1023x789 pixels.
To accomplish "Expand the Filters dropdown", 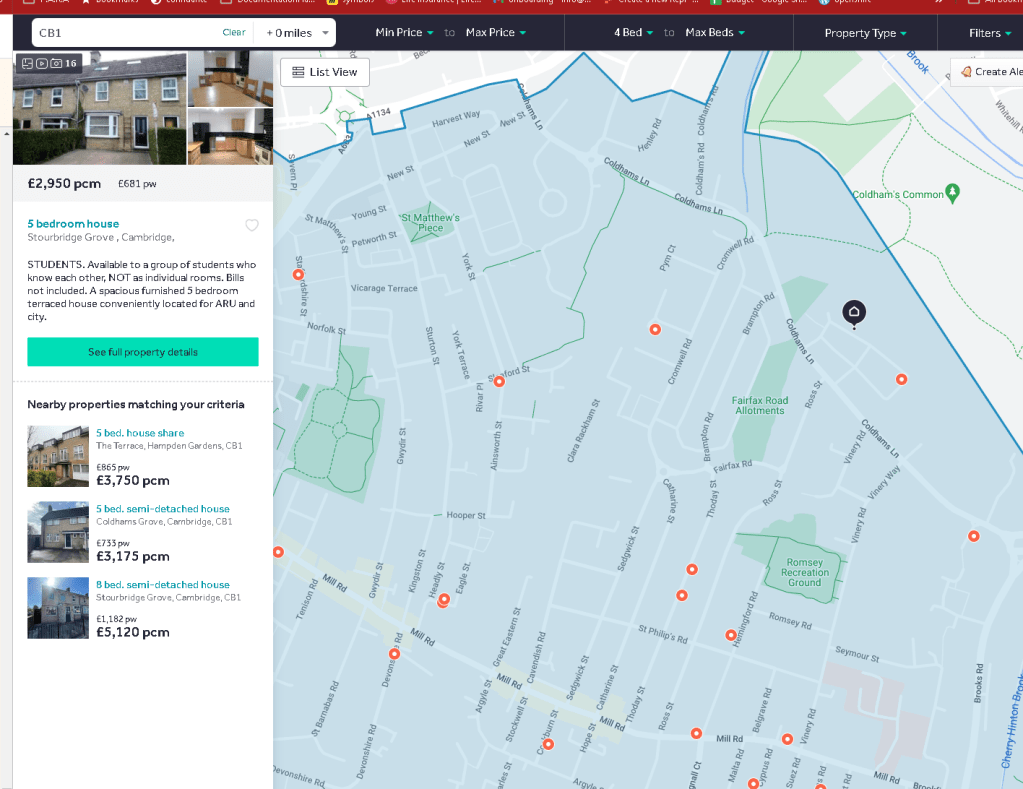I will tap(990, 33).
